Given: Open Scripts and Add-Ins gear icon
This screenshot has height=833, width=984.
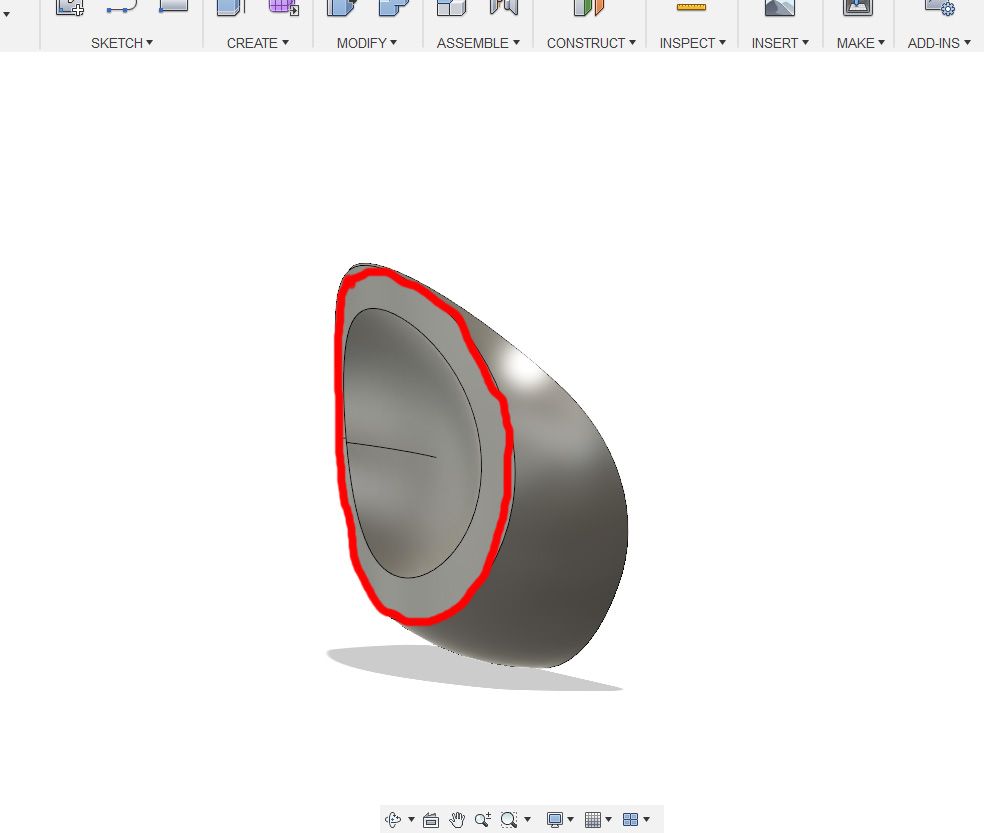Looking at the screenshot, I should 940,7.
